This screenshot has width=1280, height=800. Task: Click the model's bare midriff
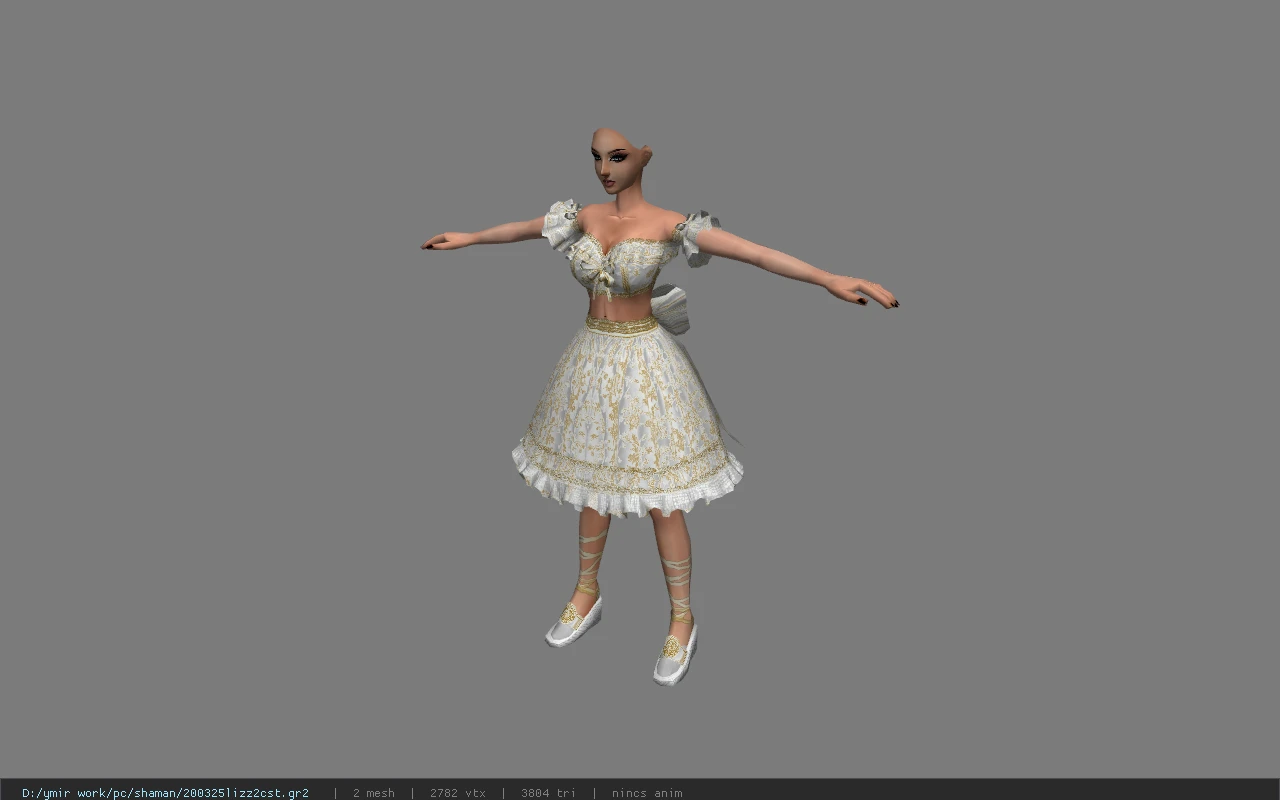620,306
